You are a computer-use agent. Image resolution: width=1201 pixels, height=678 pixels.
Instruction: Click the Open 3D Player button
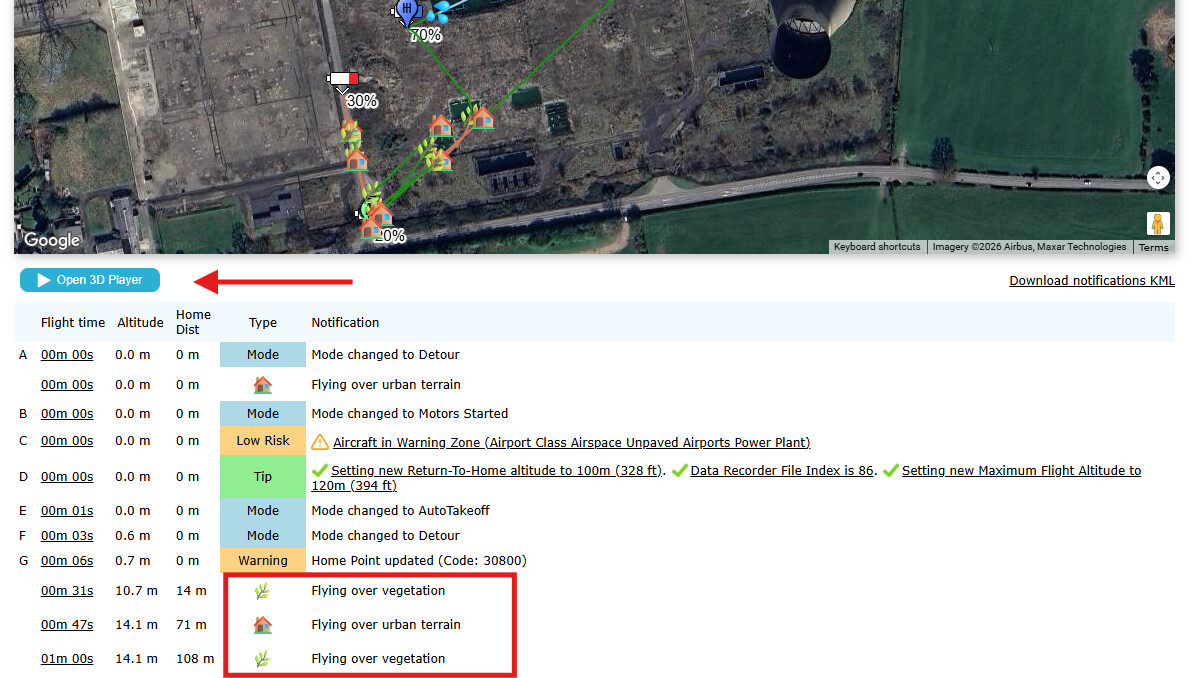pos(89,280)
